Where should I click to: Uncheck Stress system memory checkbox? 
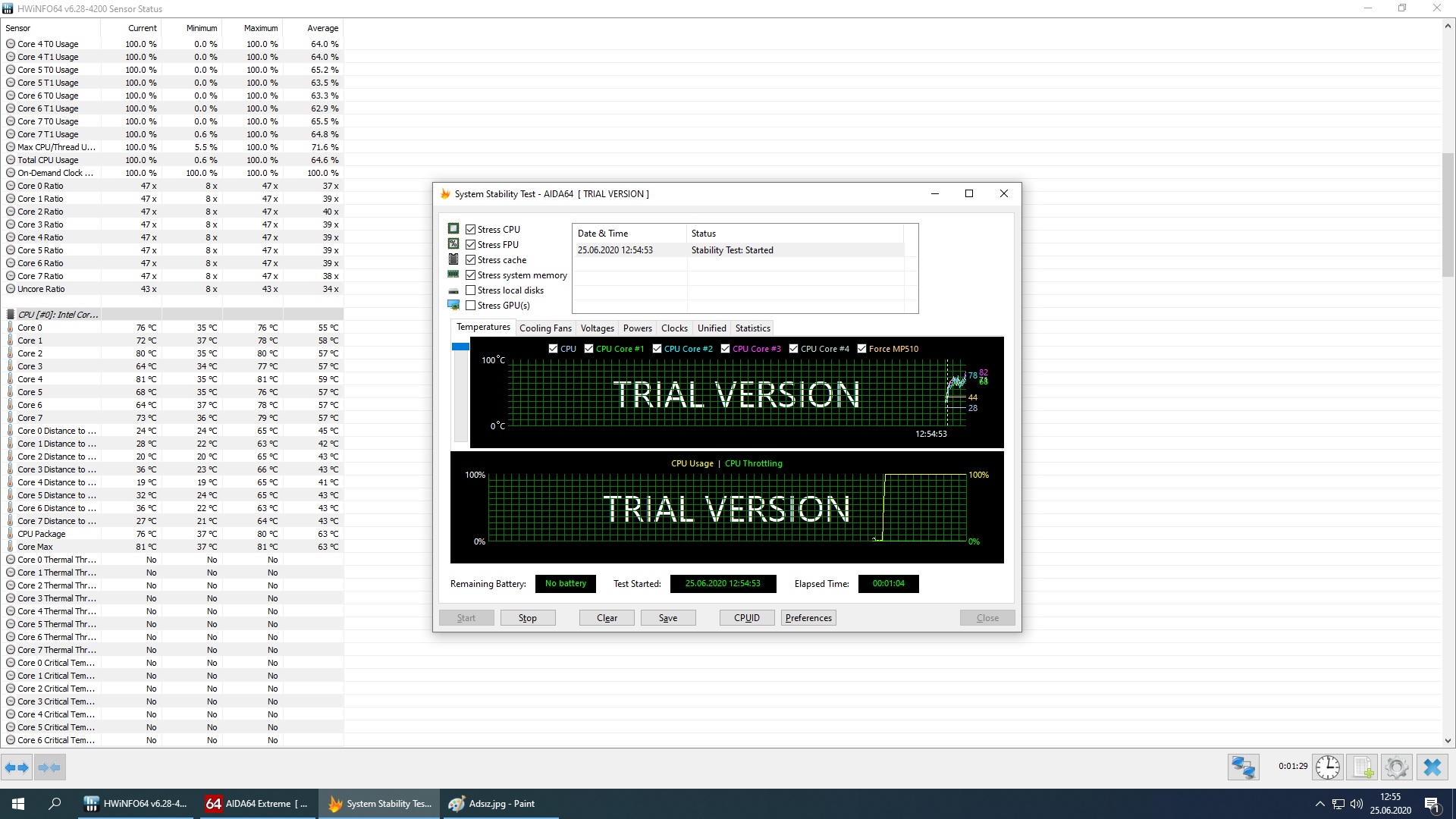pos(471,275)
